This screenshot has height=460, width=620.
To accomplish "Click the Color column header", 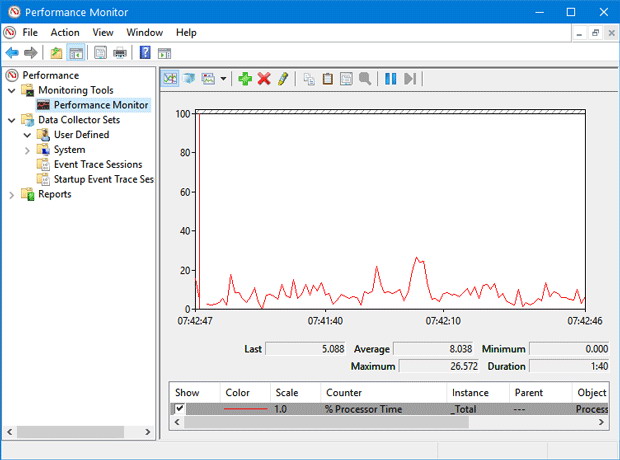I will (245, 392).
